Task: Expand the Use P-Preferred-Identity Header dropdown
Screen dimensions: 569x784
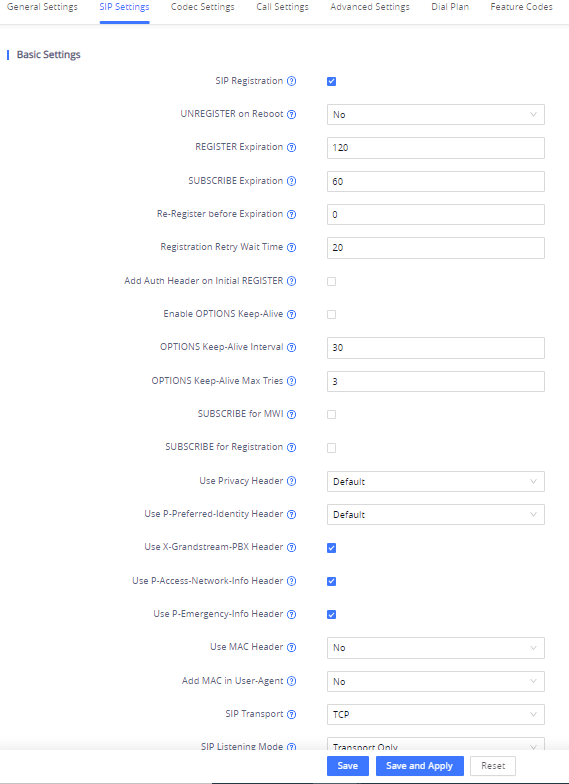Action: click(436, 514)
